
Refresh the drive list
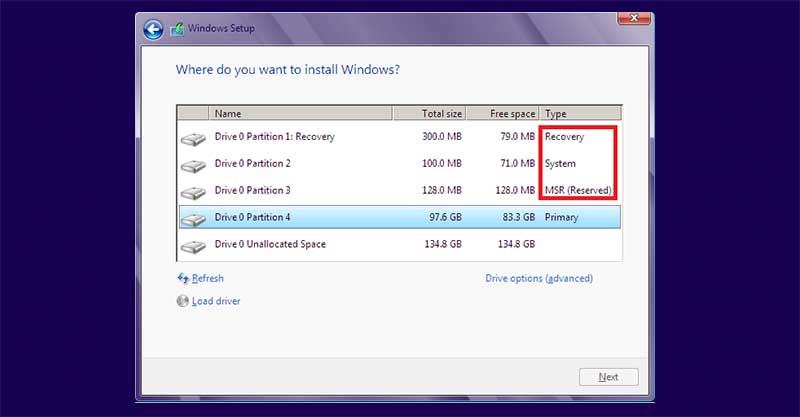pyautogui.click(x=208, y=278)
